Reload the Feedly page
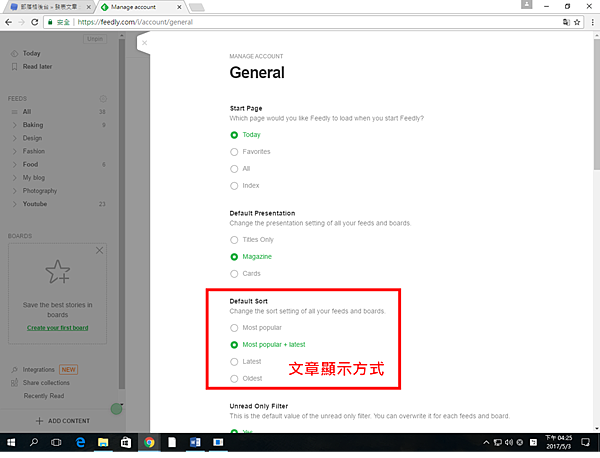Screen dimensions: 600x458 click(x=34, y=22)
